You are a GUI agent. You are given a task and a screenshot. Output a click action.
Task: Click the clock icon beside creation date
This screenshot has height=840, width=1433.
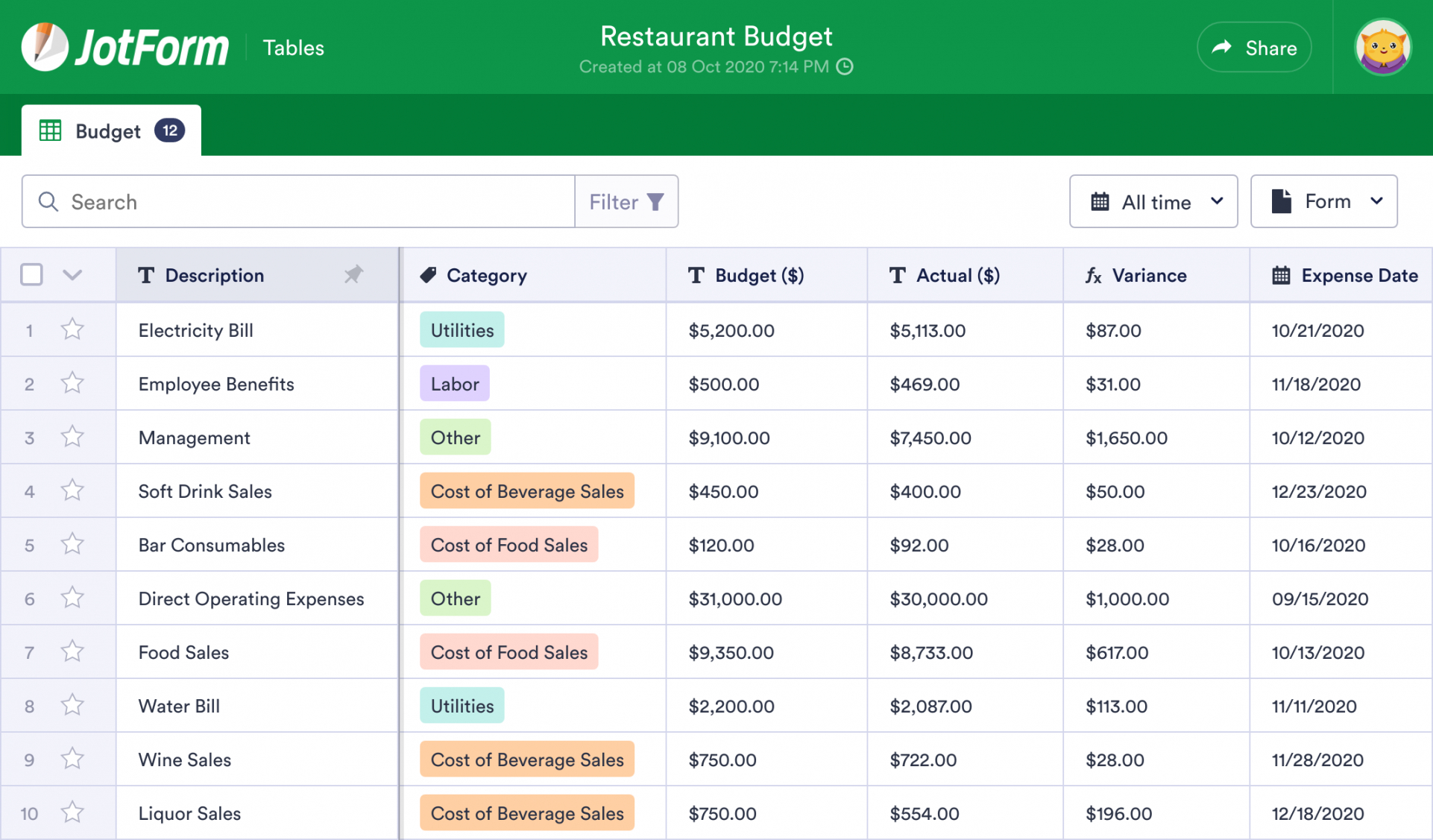[x=845, y=67]
